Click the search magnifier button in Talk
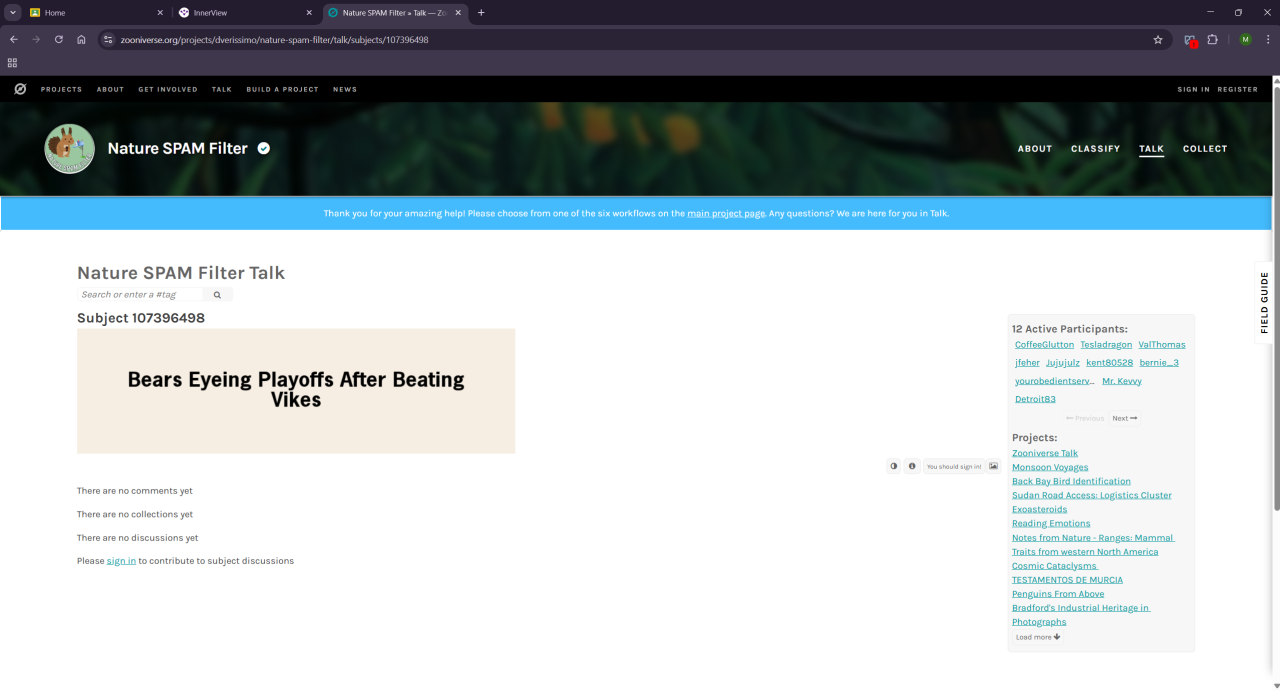This screenshot has height=691, width=1280. point(217,295)
